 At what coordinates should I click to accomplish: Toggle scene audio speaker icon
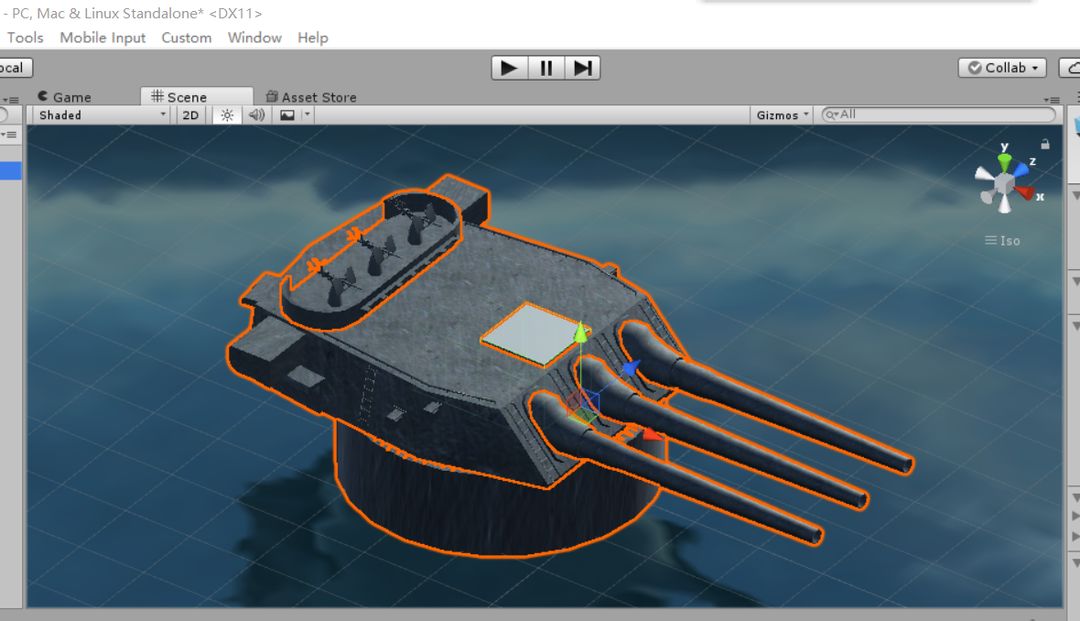coord(256,115)
